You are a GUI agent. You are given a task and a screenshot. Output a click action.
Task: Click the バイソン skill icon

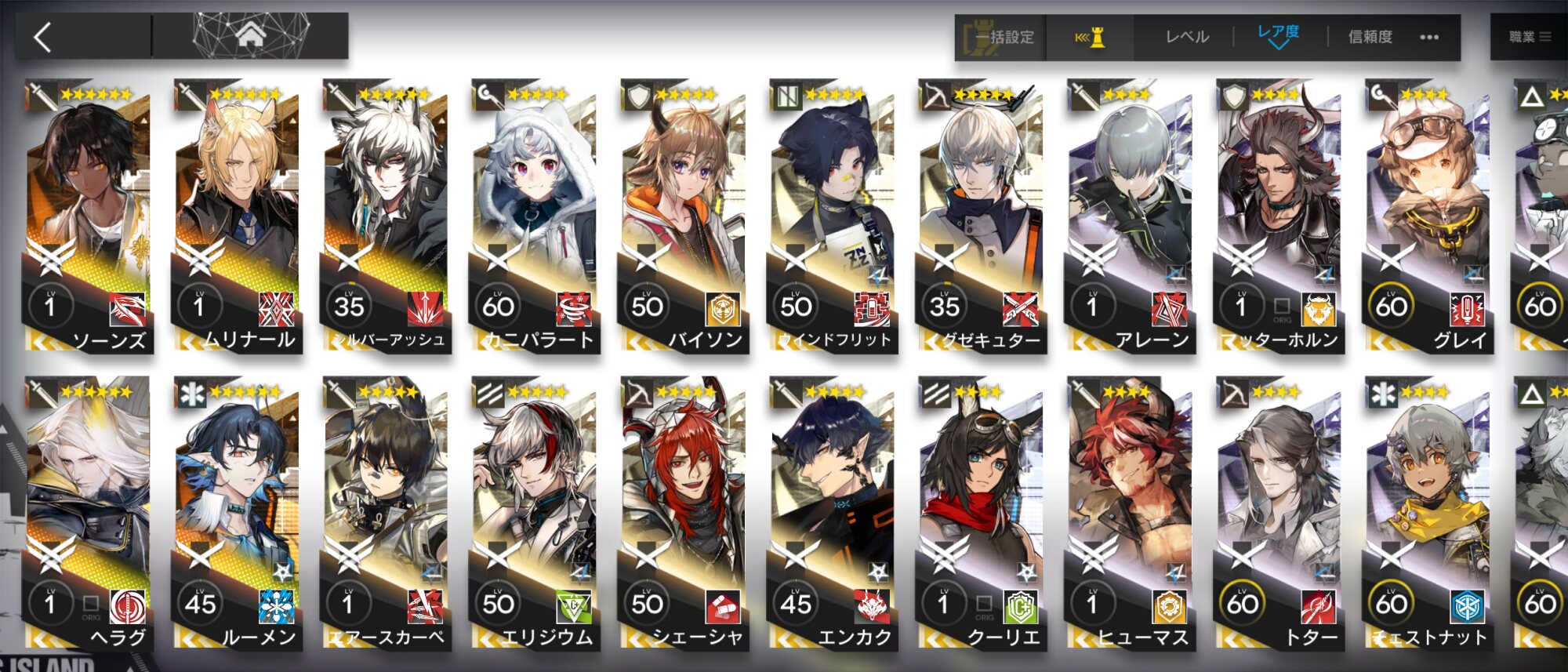(x=723, y=309)
